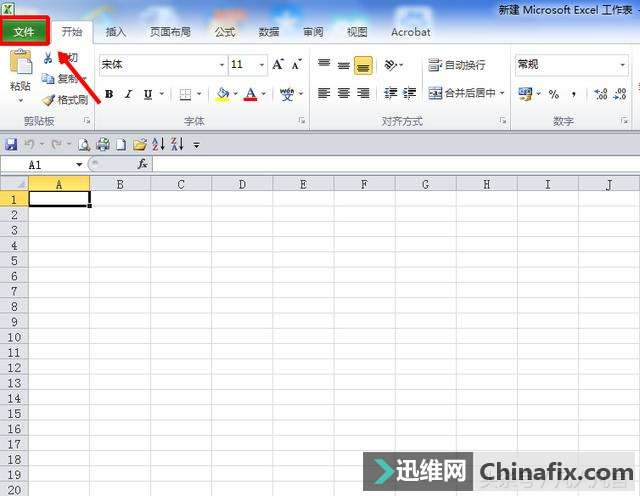Open the 宋体 font name dropdown
The image size is (640, 496).
click(222, 65)
